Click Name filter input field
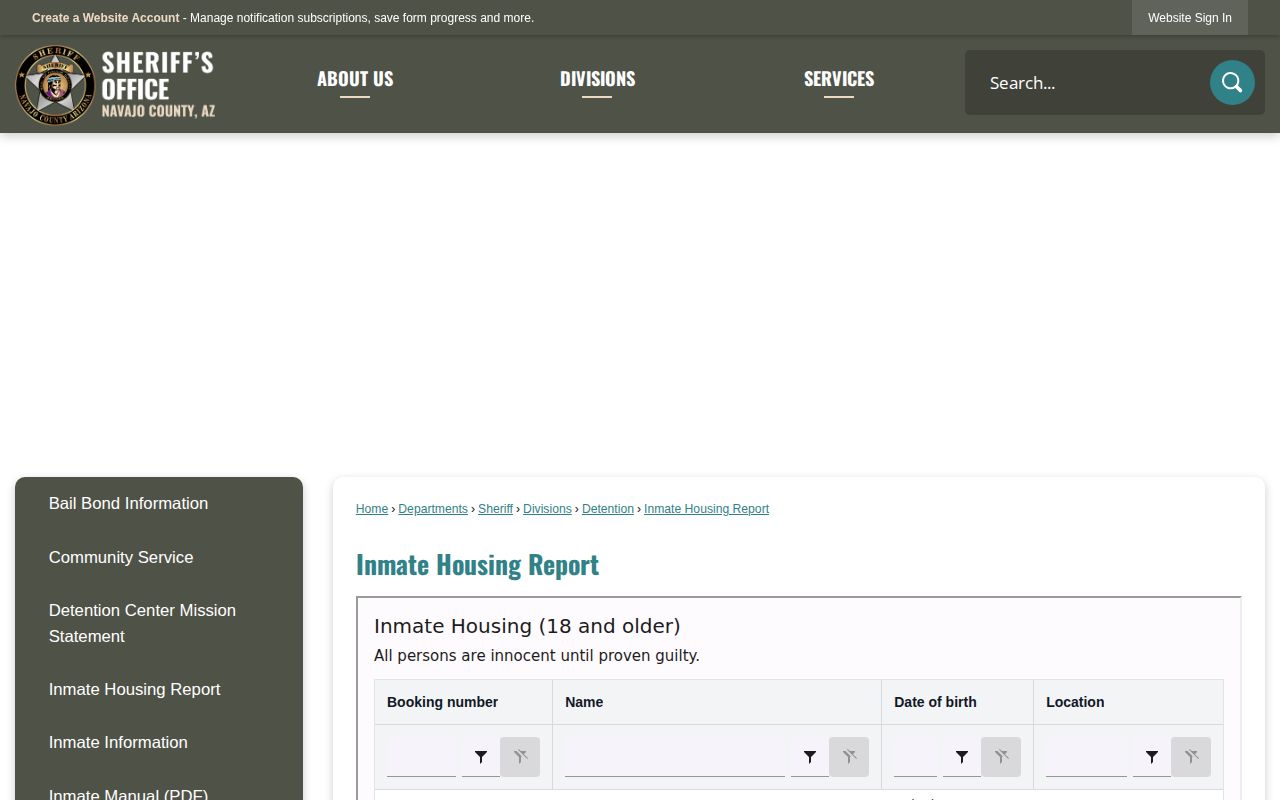Screen dimensions: 1280x800 pos(675,757)
